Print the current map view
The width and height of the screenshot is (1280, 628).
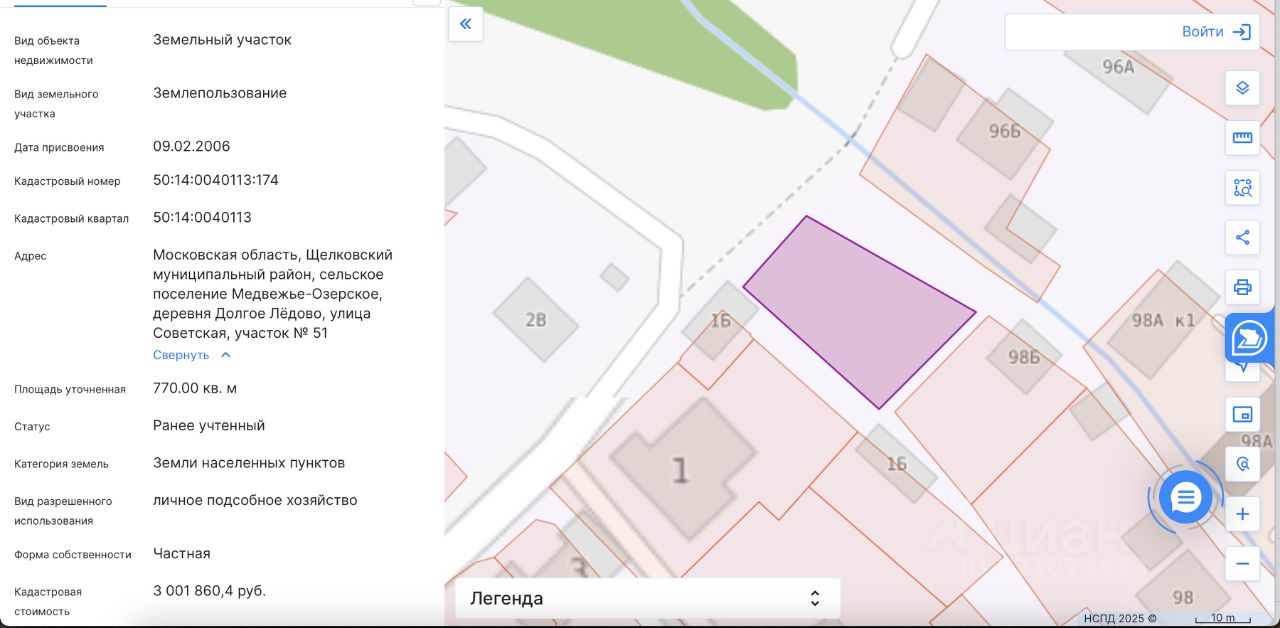pos(1242,288)
